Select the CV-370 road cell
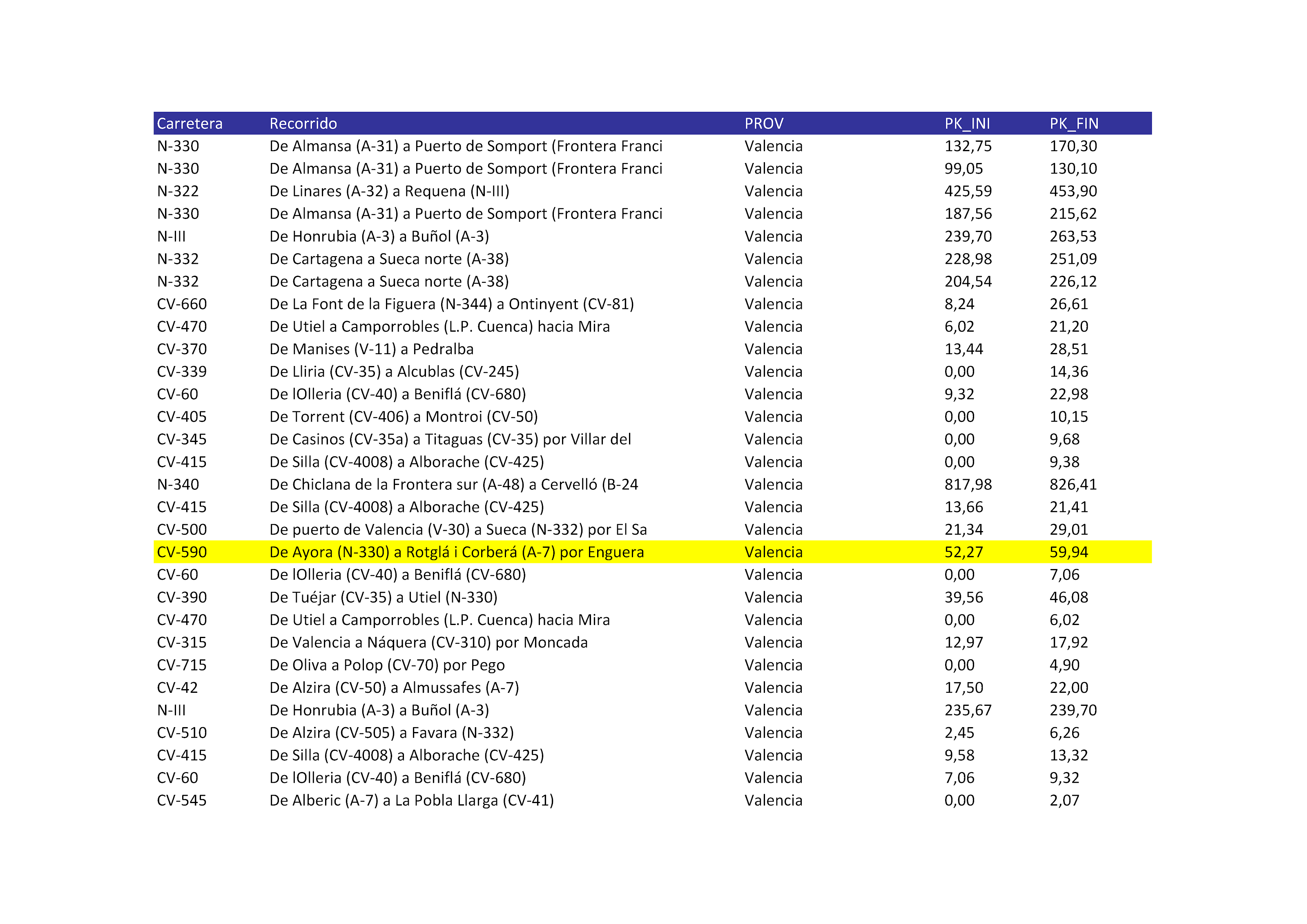Image resolution: width=1307 pixels, height=924 pixels. [182, 349]
